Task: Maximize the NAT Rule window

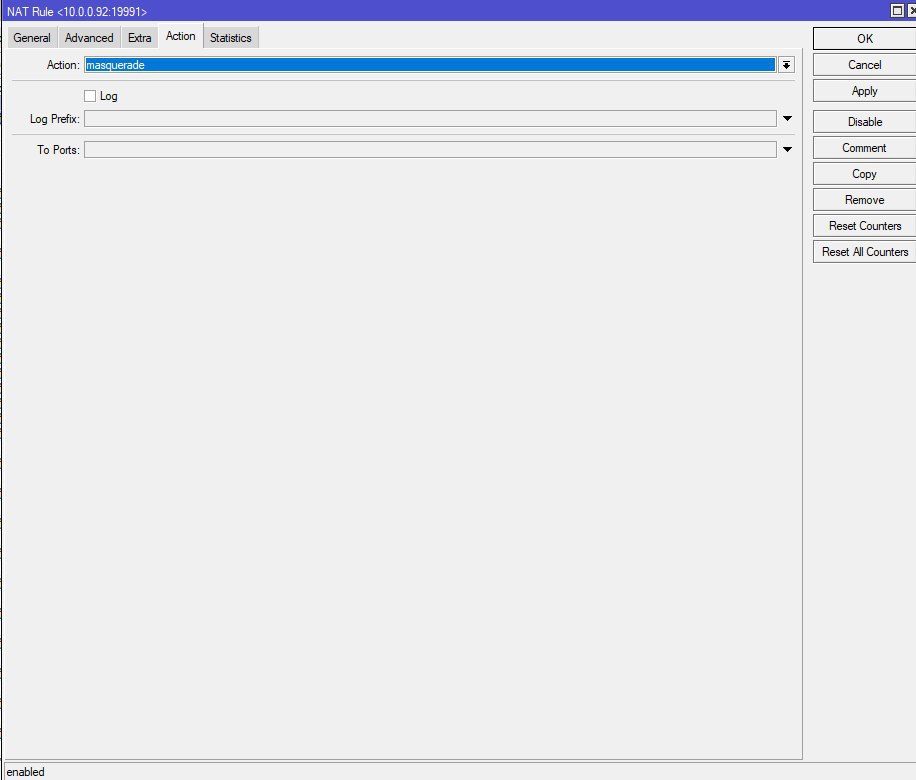Action: tap(897, 11)
